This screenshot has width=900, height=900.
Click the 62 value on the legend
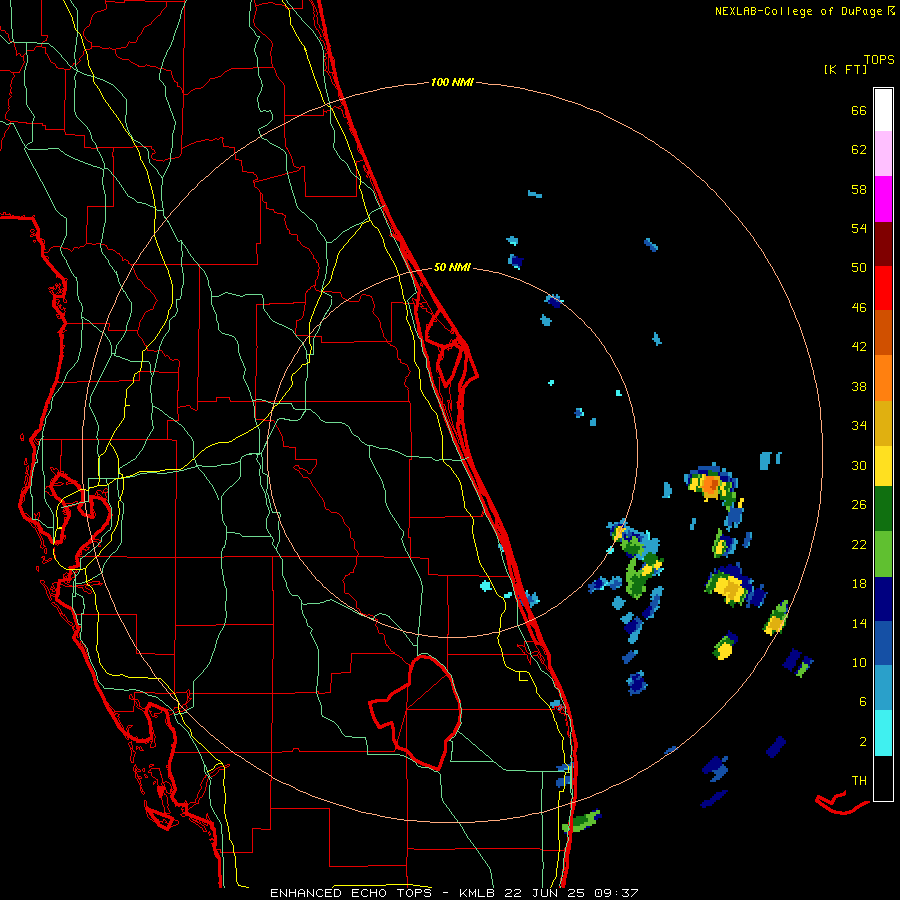[859, 150]
